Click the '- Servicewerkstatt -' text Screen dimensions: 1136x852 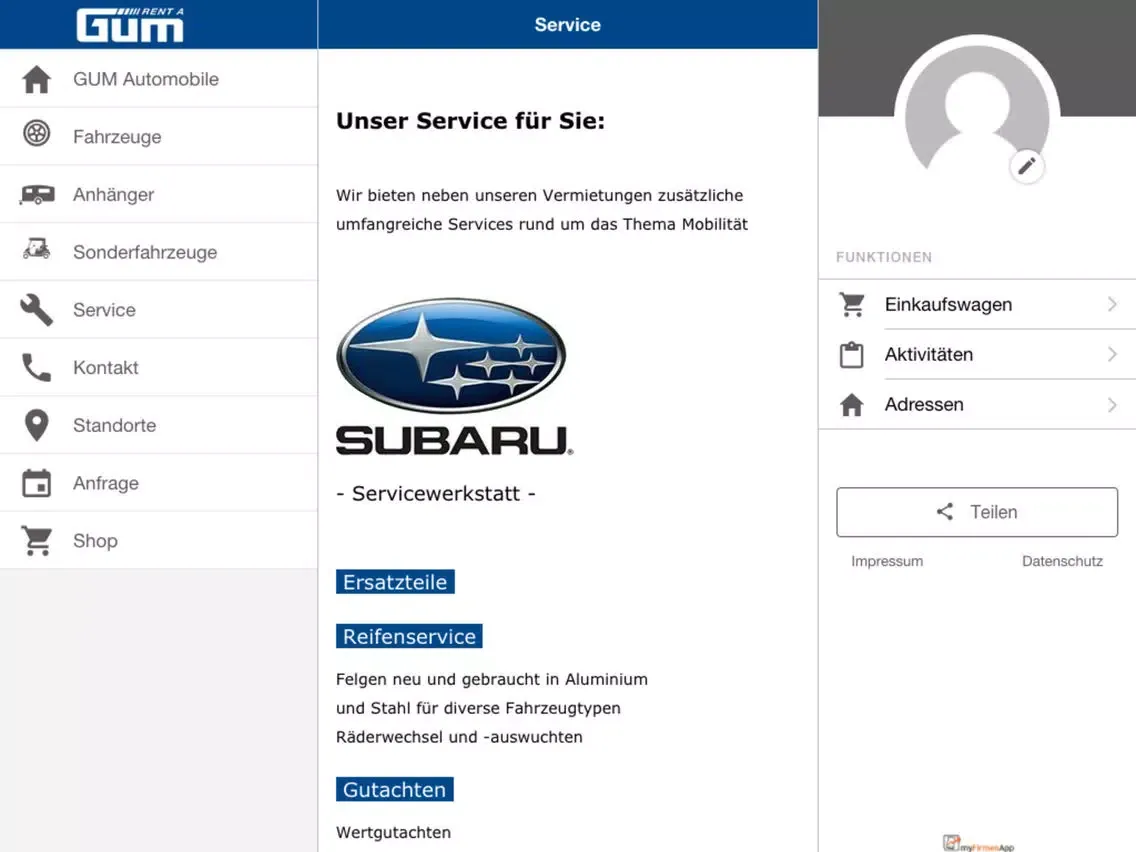[x=436, y=493]
